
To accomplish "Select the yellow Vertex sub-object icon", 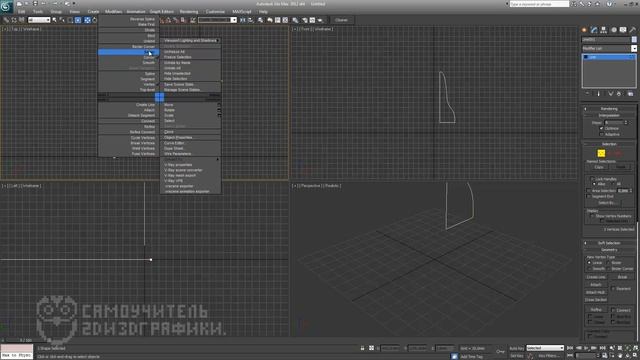I will coord(601,153).
